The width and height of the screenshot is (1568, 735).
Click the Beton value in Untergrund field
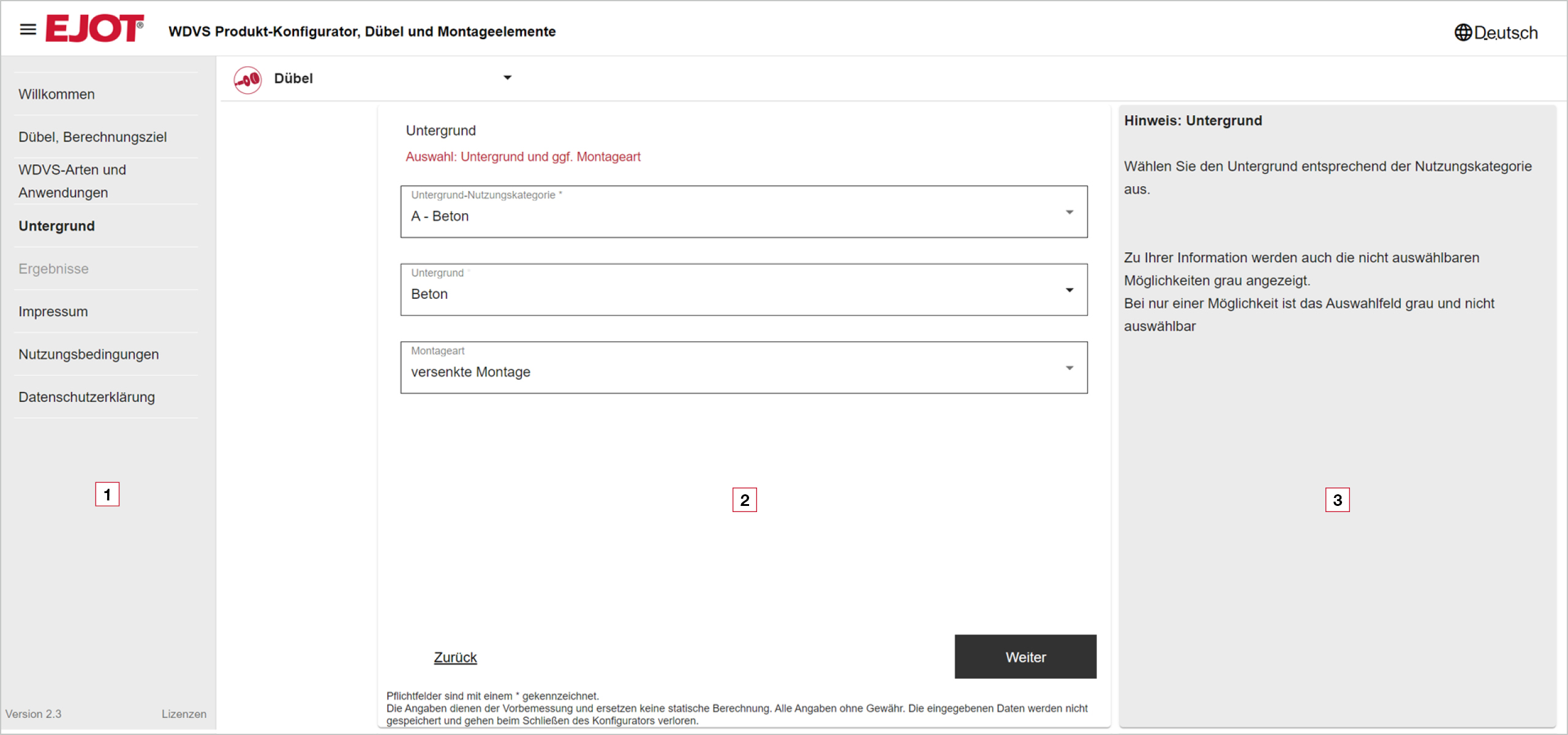[x=429, y=295]
